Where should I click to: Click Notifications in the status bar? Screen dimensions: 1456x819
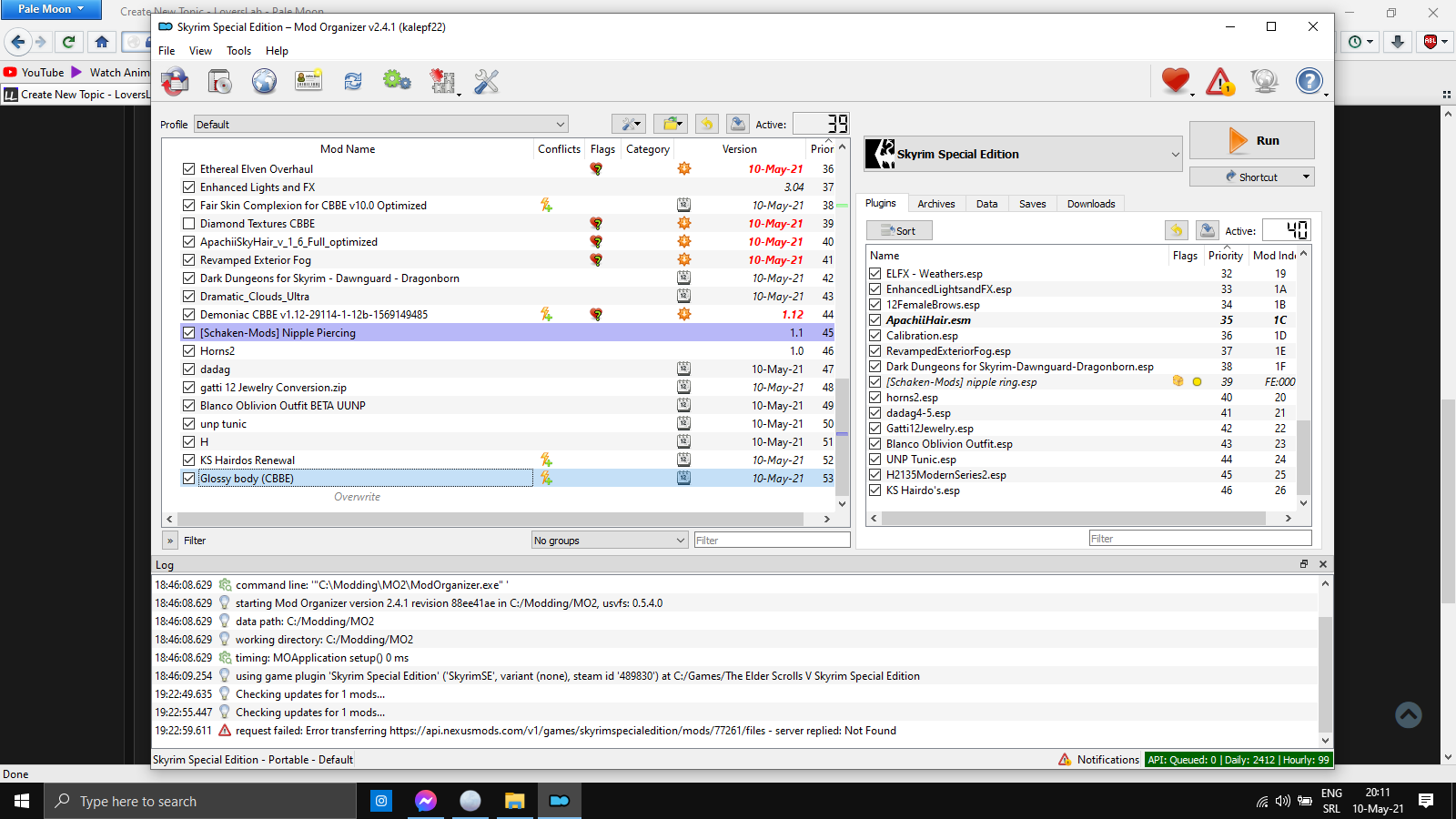pyautogui.click(x=1099, y=760)
